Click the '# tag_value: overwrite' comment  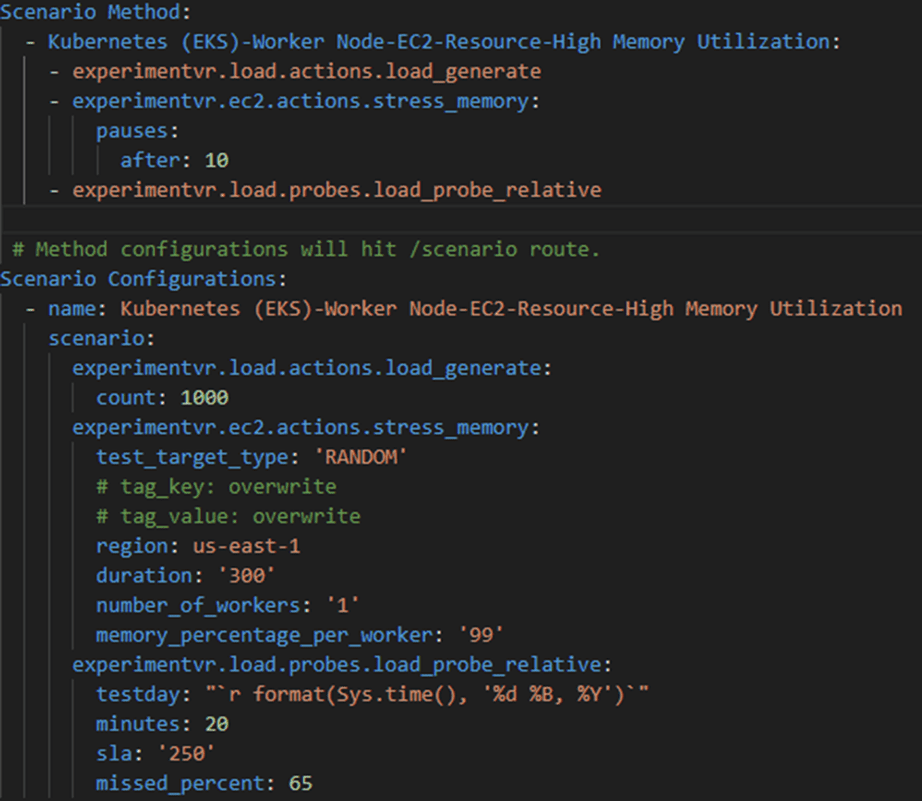pyautogui.click(x=228, y=517)
